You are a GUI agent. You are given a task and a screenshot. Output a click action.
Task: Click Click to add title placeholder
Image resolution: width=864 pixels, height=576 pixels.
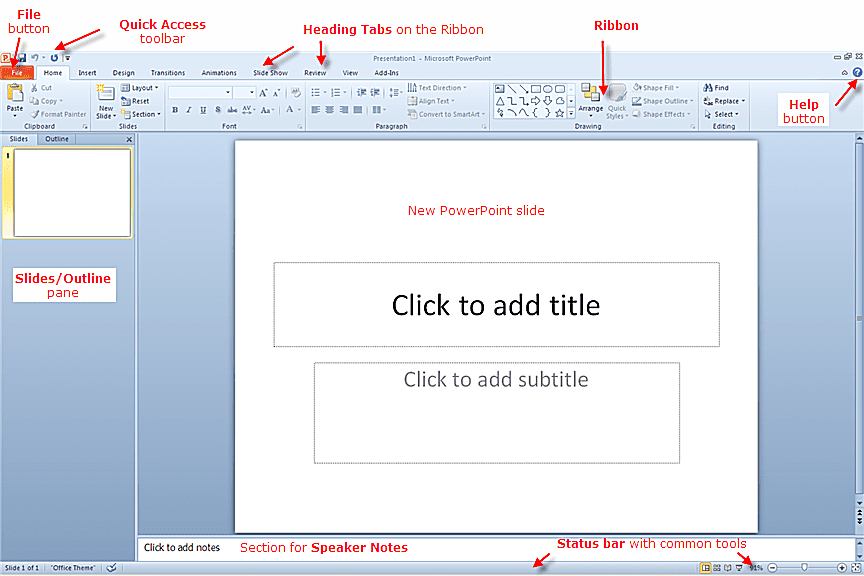click(496, 305)
